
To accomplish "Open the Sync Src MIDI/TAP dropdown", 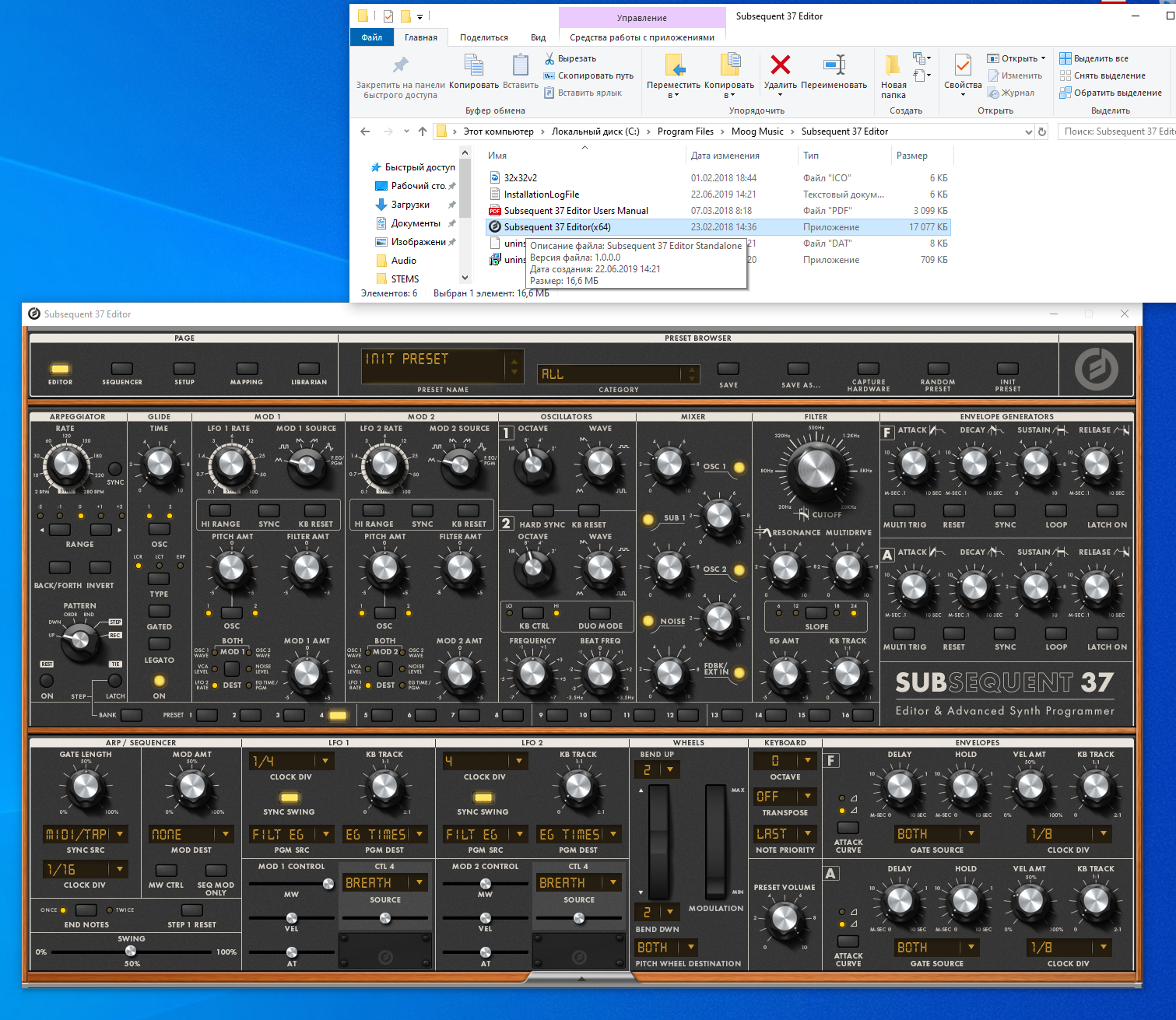I will (86, 834).
